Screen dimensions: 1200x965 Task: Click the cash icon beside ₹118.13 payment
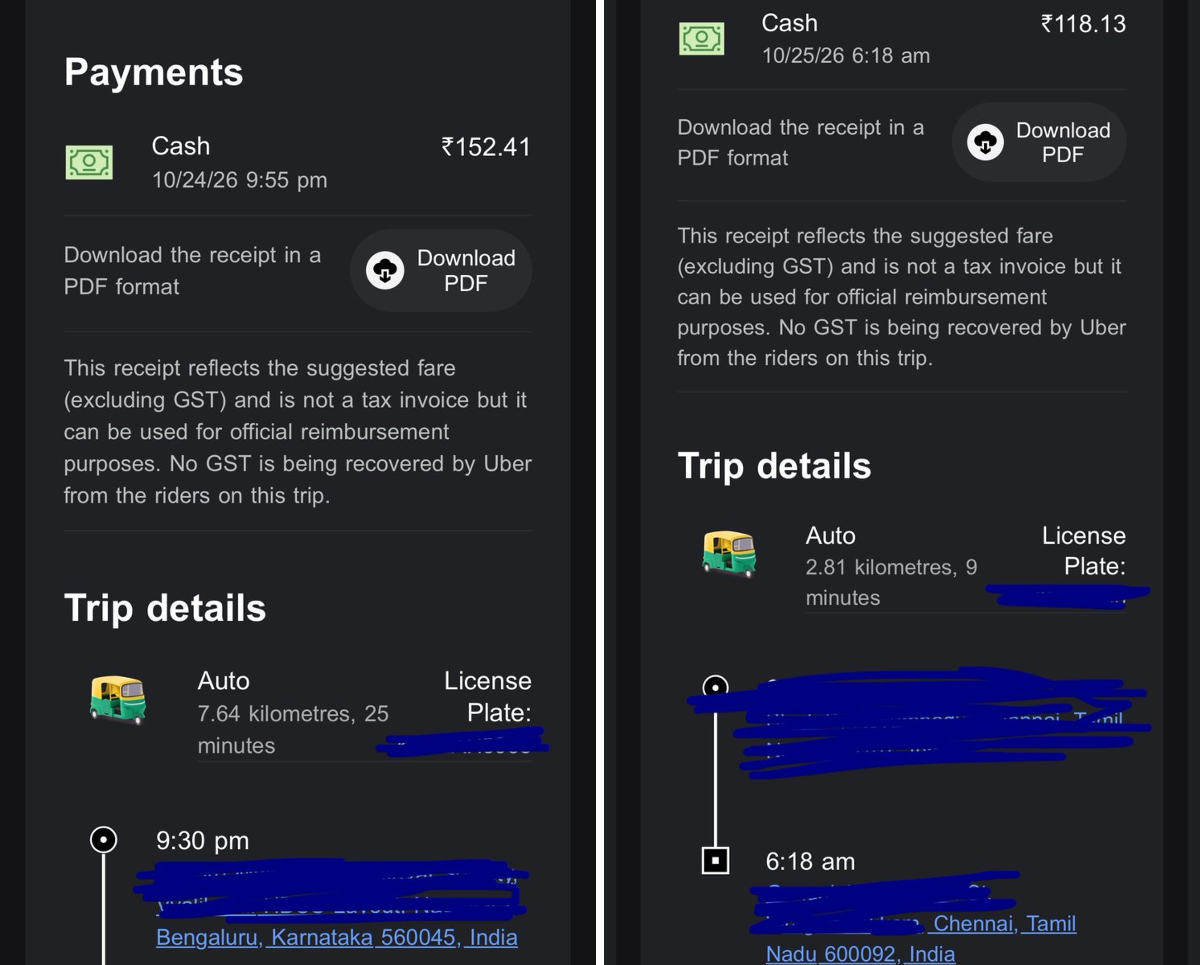point(702,38)
